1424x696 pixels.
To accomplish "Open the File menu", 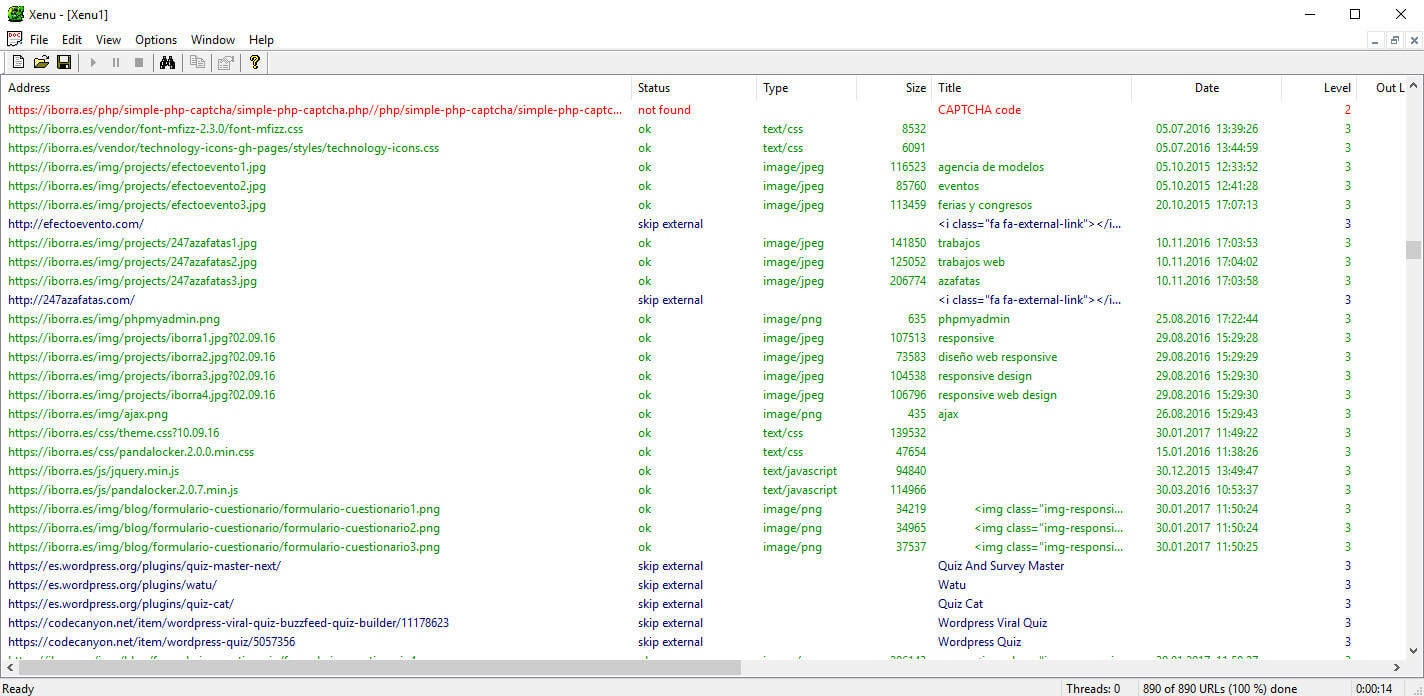I will [x=39, y=40].
